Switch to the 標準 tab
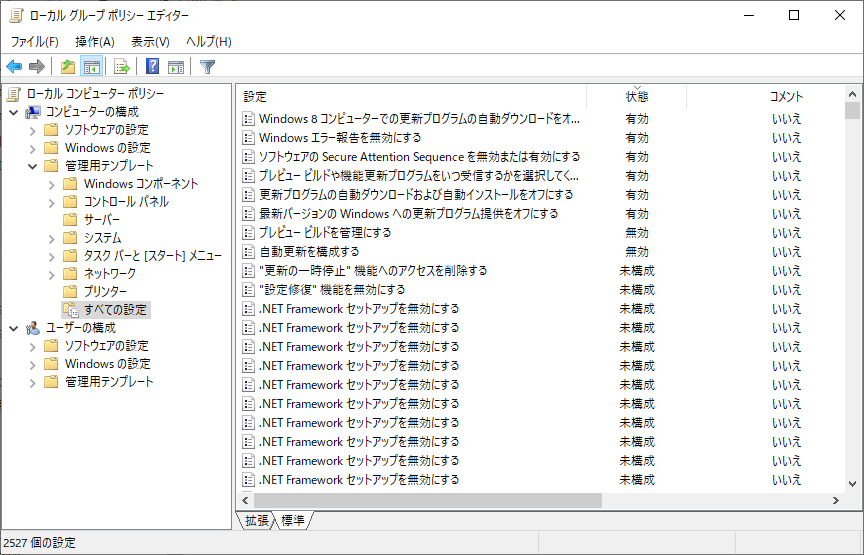864x555 pixels. [x=293, y=520]
